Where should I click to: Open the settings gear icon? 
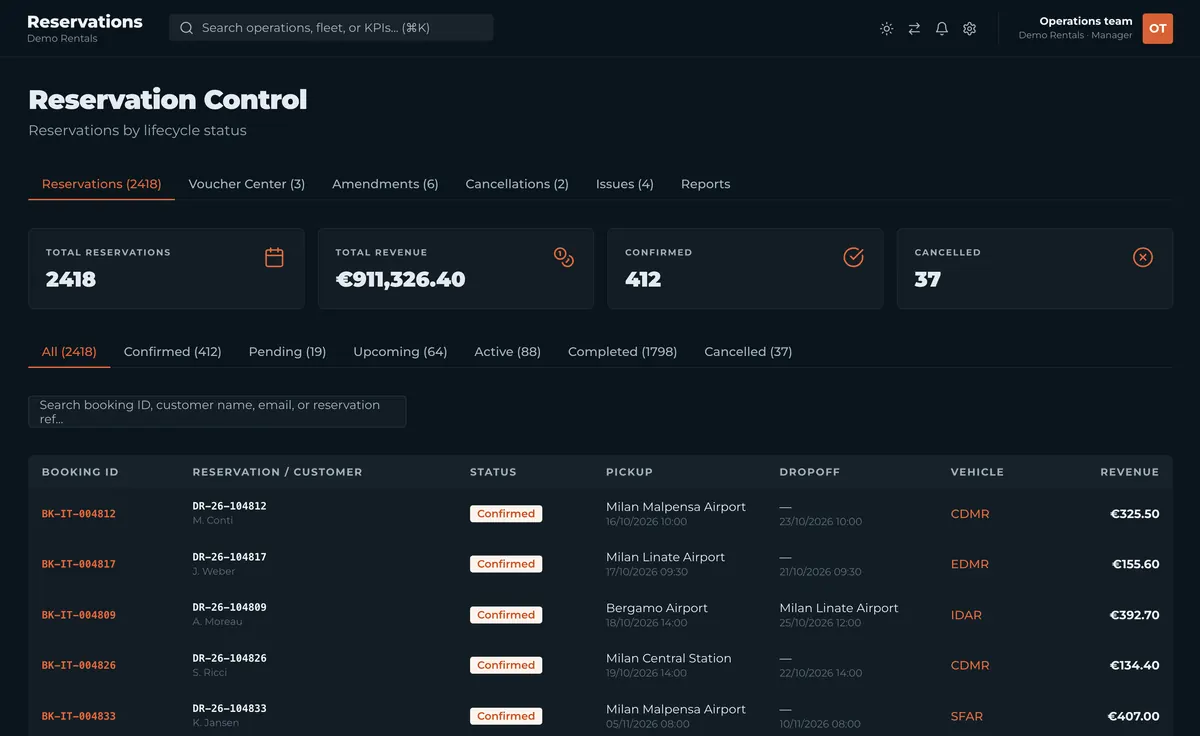[969, 29]
